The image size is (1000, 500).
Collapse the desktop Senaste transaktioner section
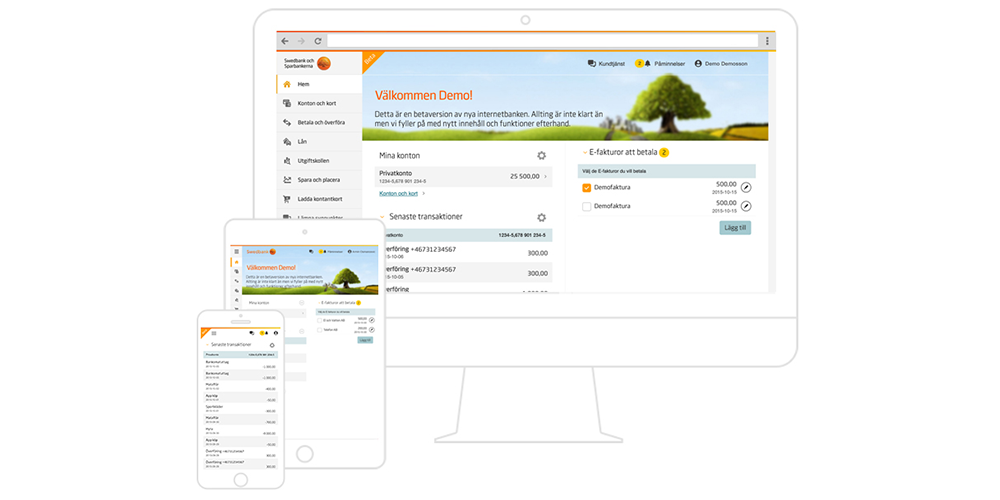click(x=383, y=217)
